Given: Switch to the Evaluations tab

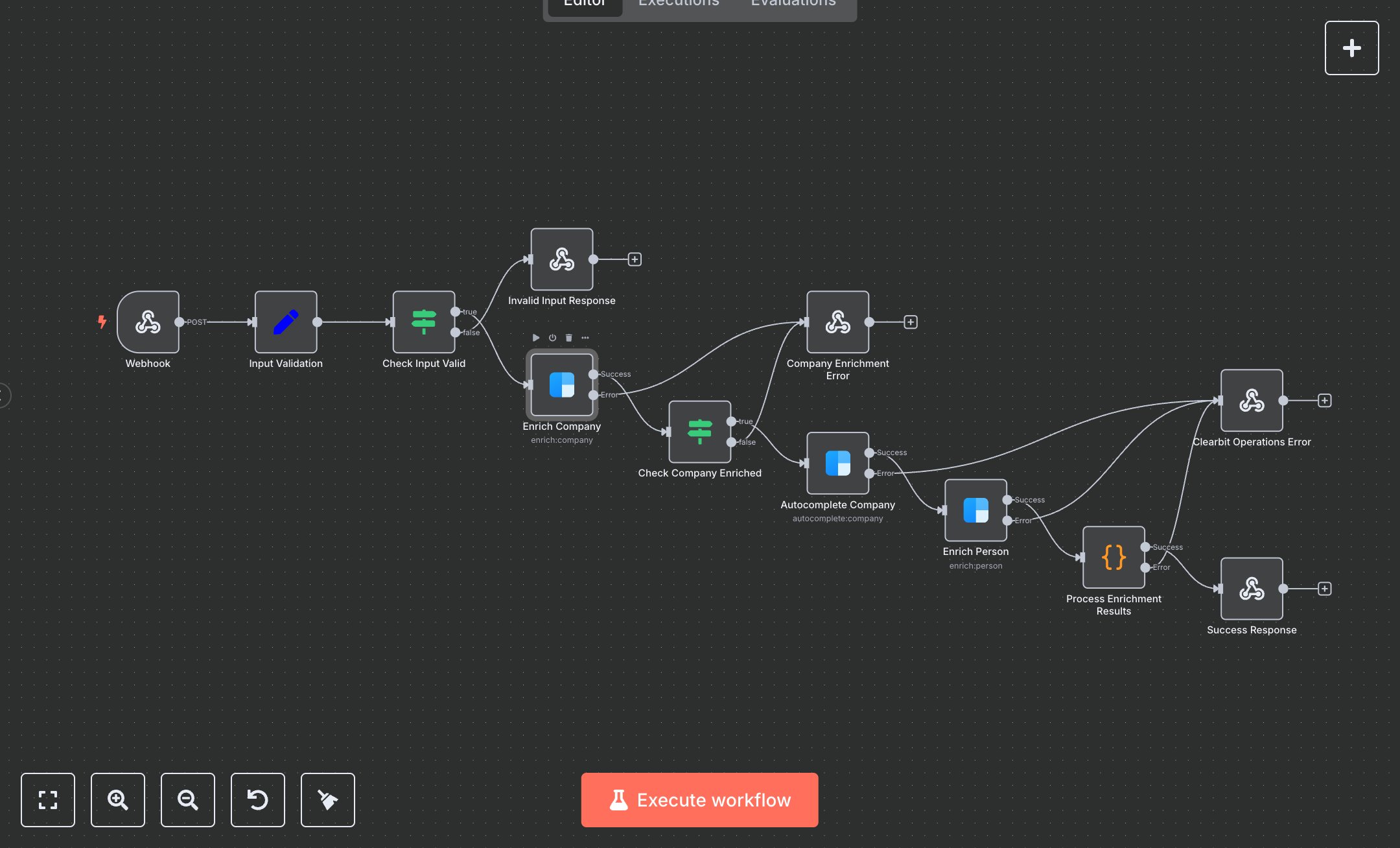Looking at the screenshot, I should [x=792, y=4].
